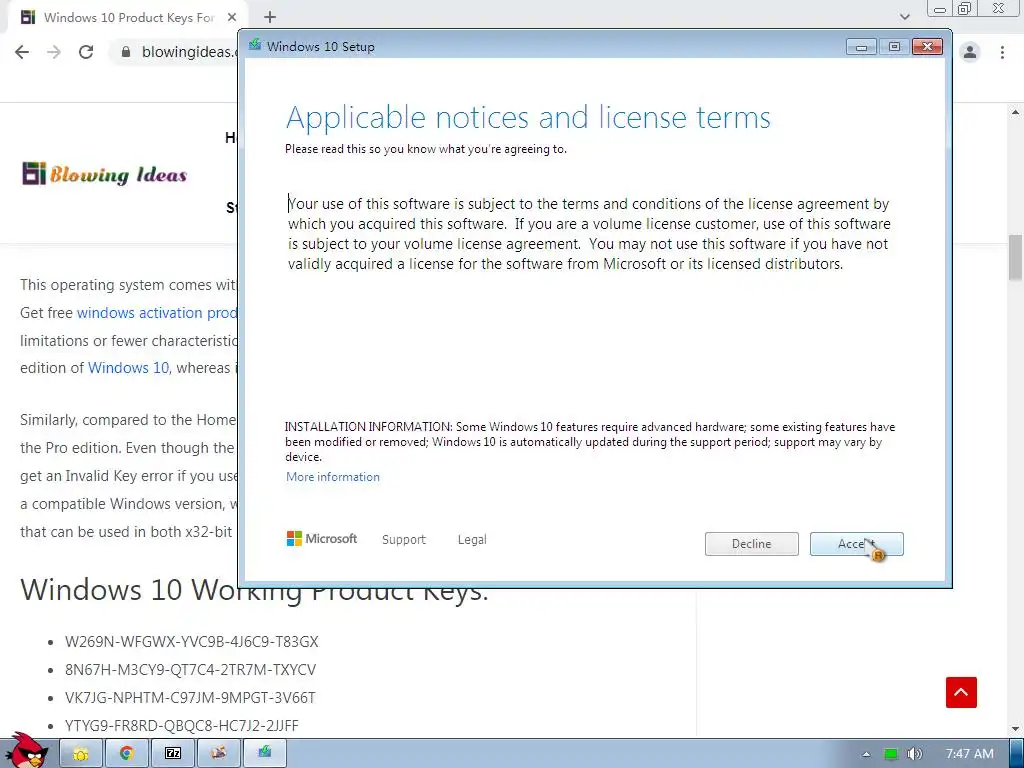Open the volume speaker tray icon
Viewport: 1024px width, 768px height.
coord(914,754)
